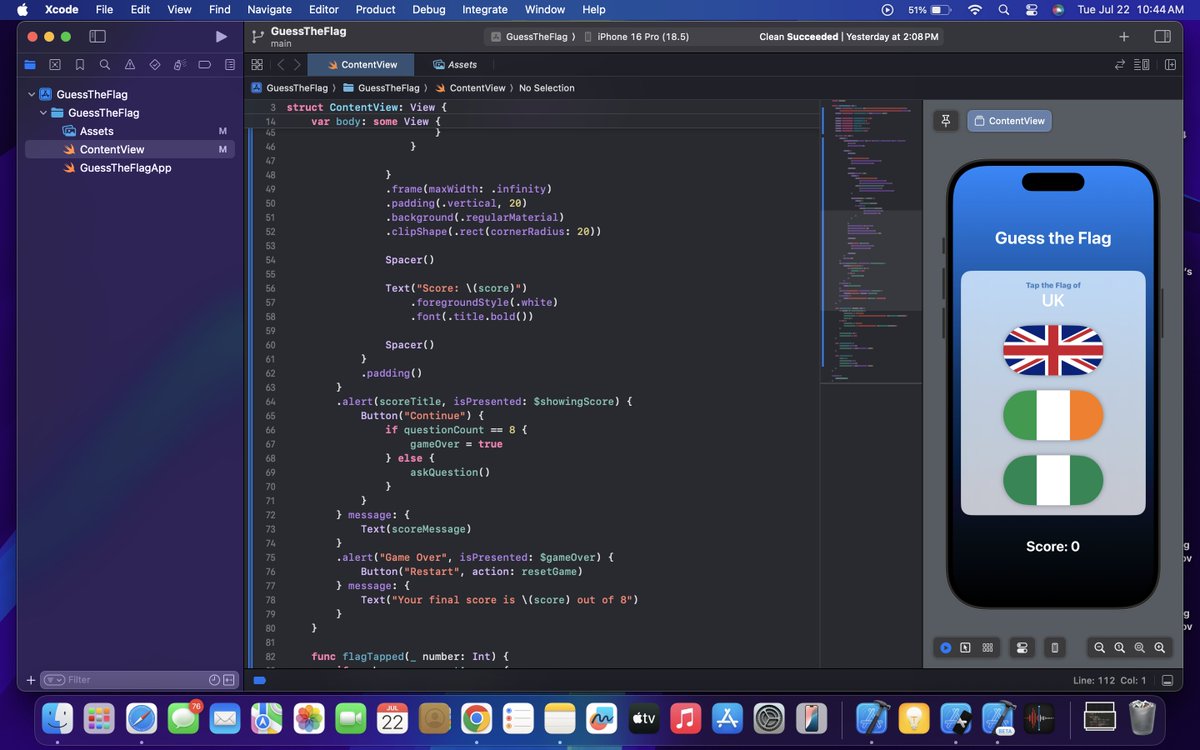Add a new item with the plus button
The width and height of the screenshot is (1200, 750).
coord(1124,37)
